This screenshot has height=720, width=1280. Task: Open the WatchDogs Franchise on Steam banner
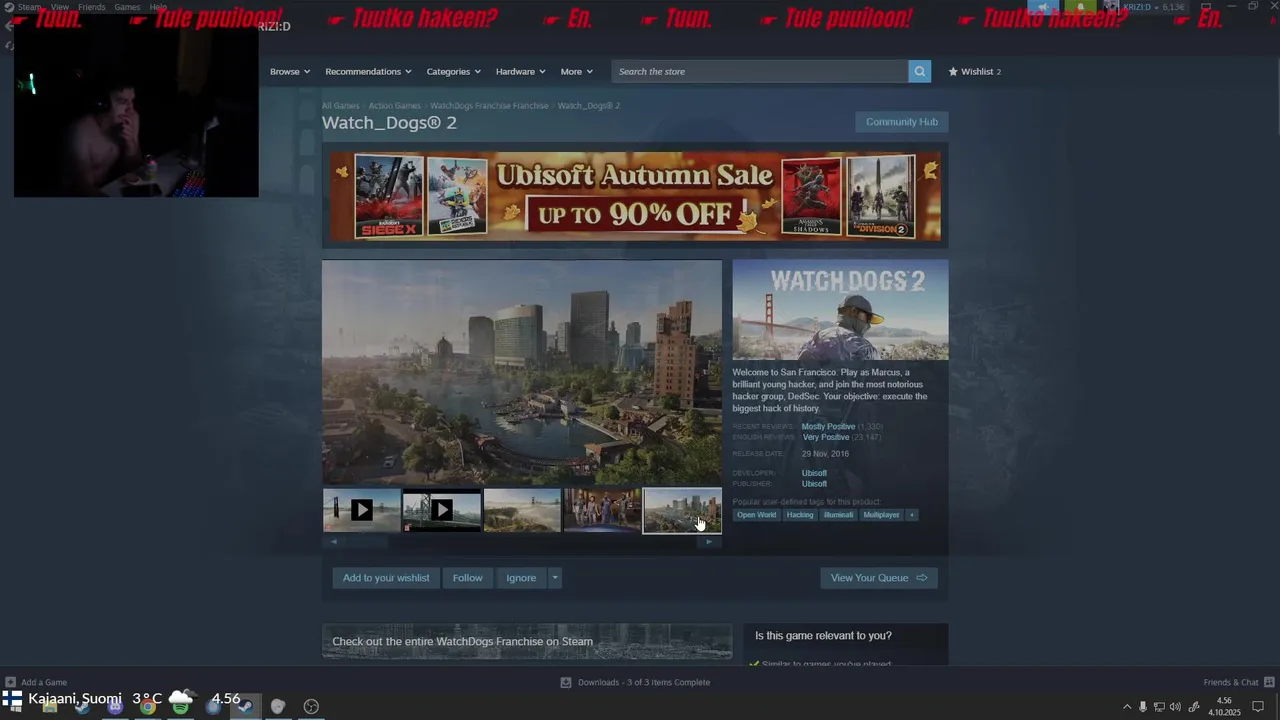point(527,642)
